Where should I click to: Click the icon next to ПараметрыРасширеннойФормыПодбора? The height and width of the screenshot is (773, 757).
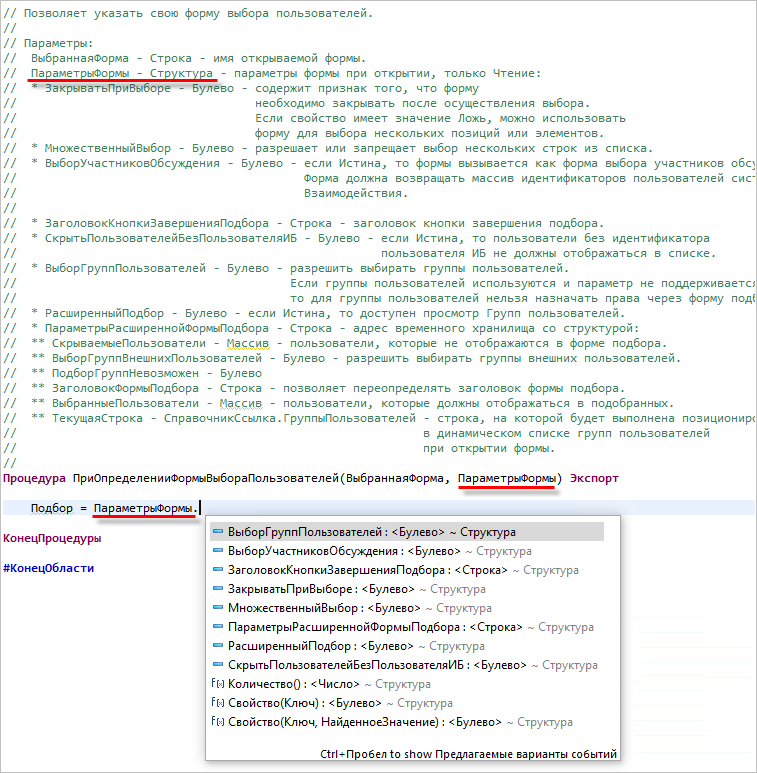click(x=217, y=627)
